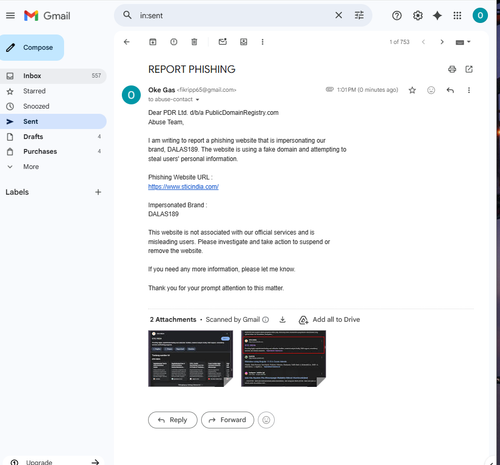Click the Gmail logo
The image size is (500, 465).
pos(47,16)
